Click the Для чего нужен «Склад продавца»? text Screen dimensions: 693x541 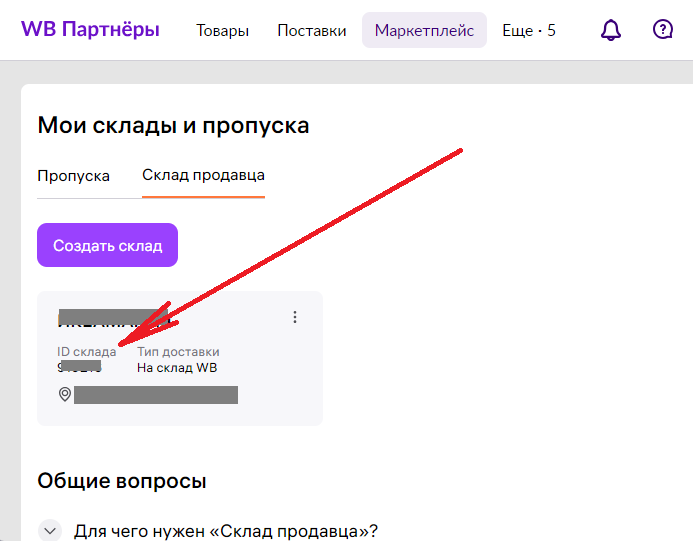click(226, 530)
